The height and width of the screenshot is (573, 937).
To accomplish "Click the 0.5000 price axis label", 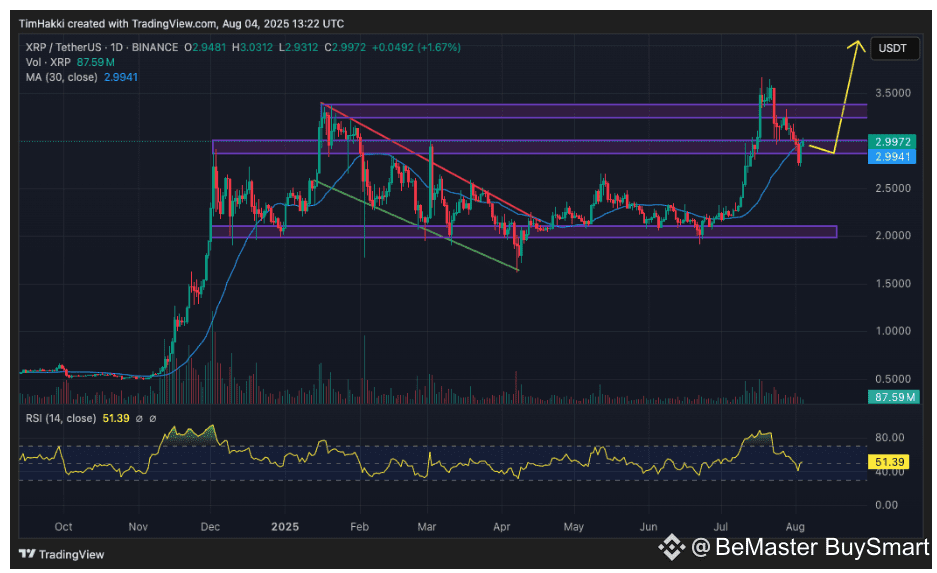I will point(893,379).
